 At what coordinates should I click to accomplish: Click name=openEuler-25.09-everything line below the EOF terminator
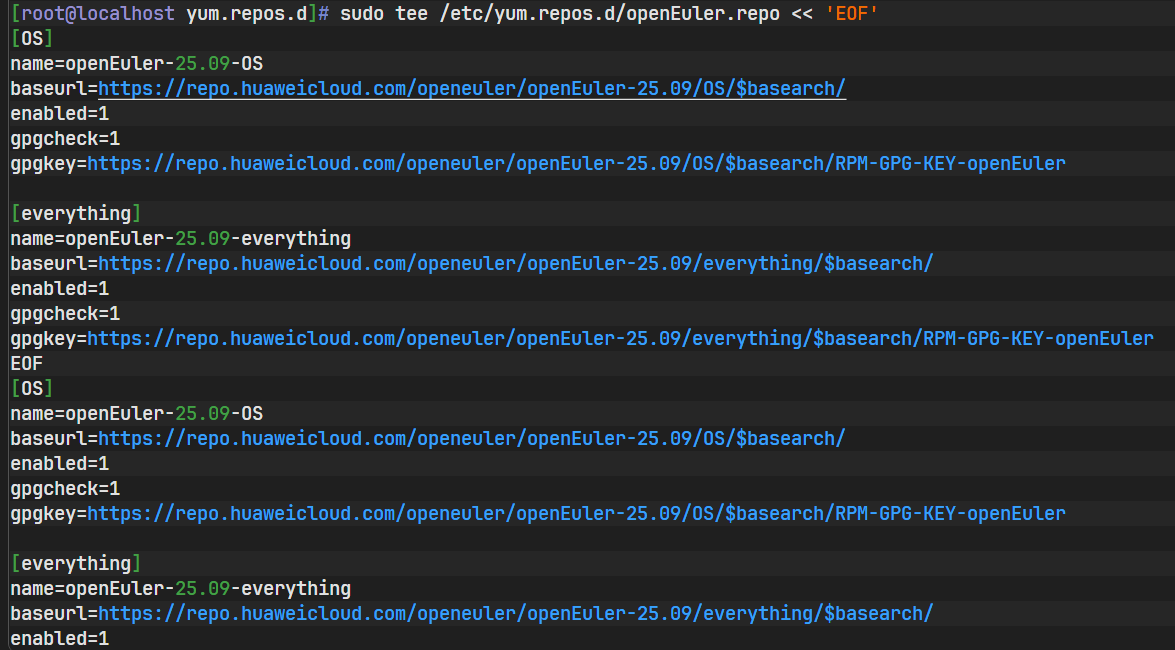point(181,589)
